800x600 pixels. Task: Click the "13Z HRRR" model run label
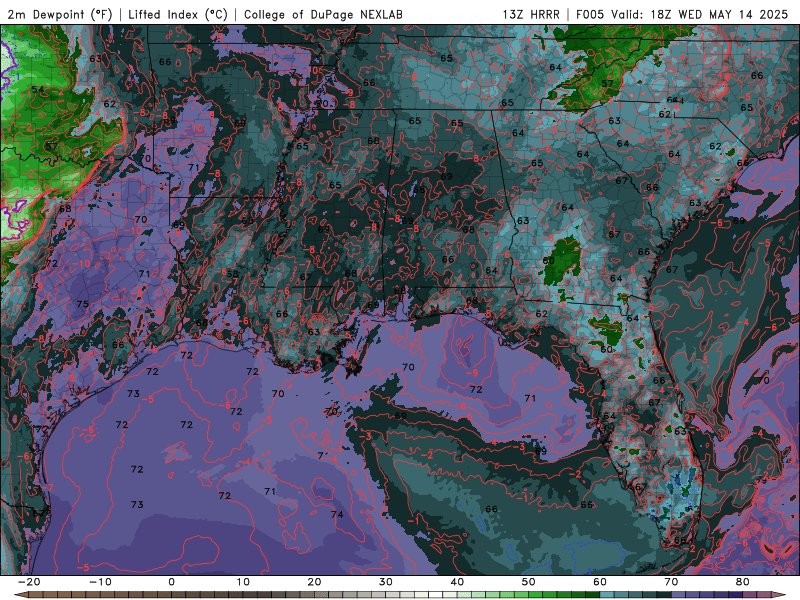(x=531, y=14)
